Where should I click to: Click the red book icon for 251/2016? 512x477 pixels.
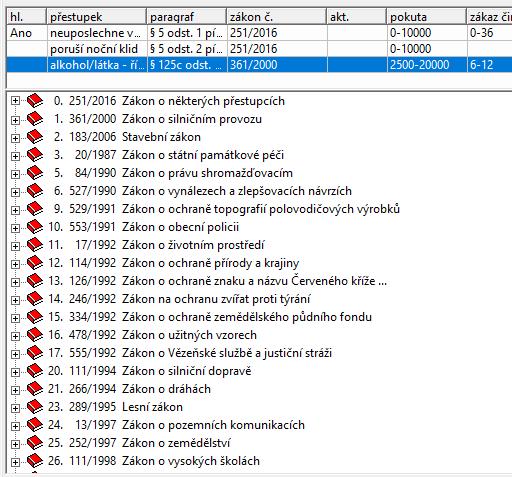coord(35,101)
